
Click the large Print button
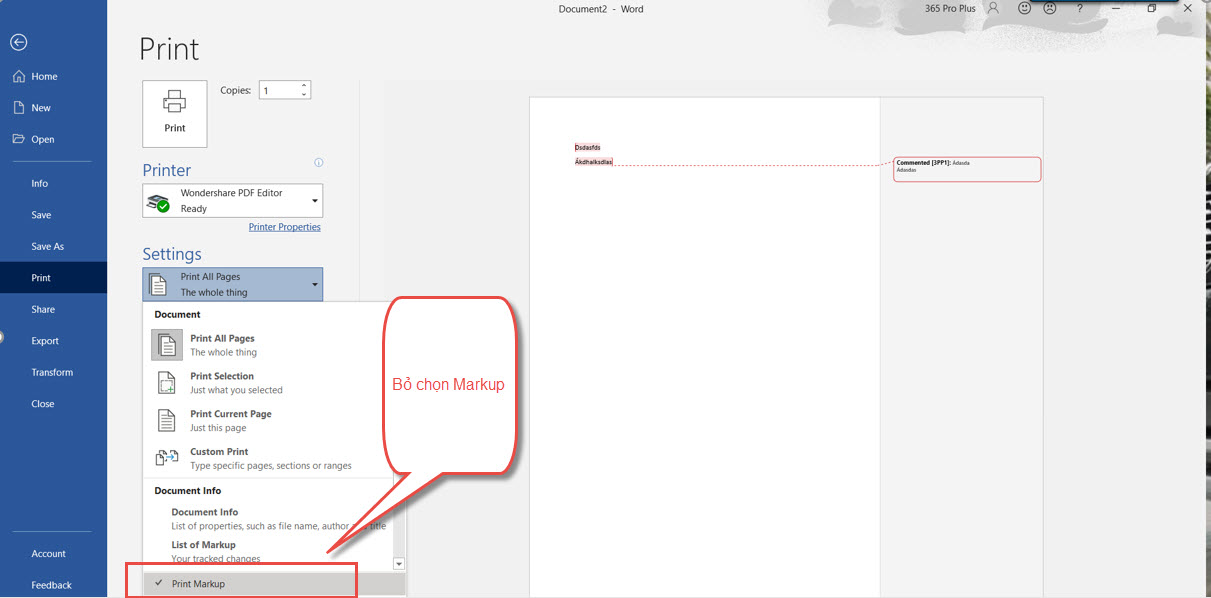[x=175, y=114]
